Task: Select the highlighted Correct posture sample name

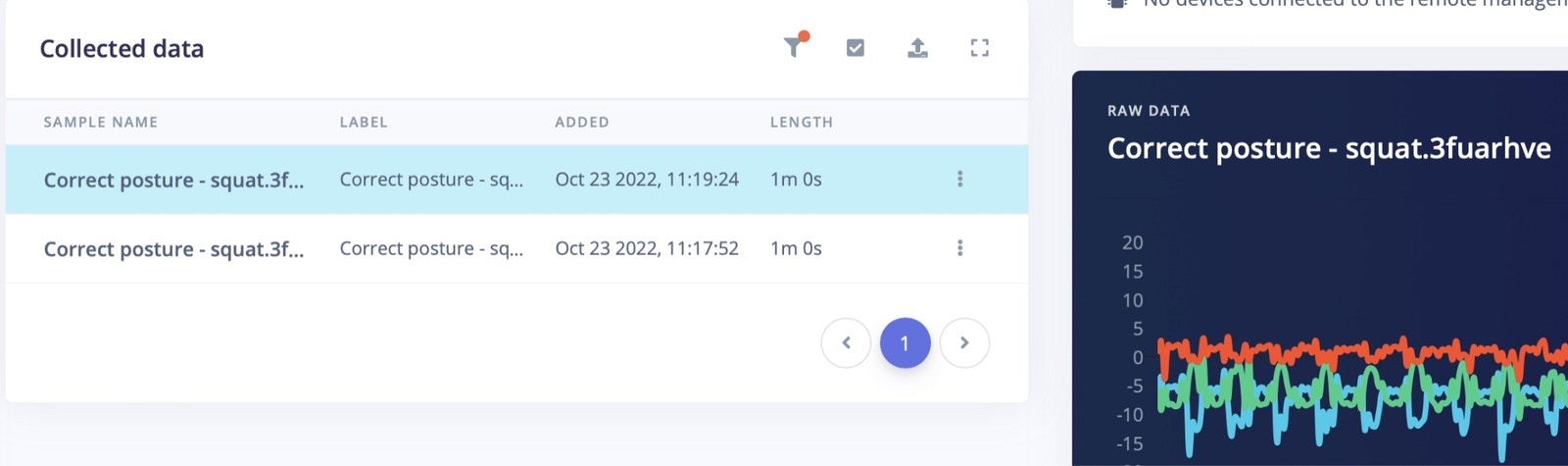Action: point(173,180)
